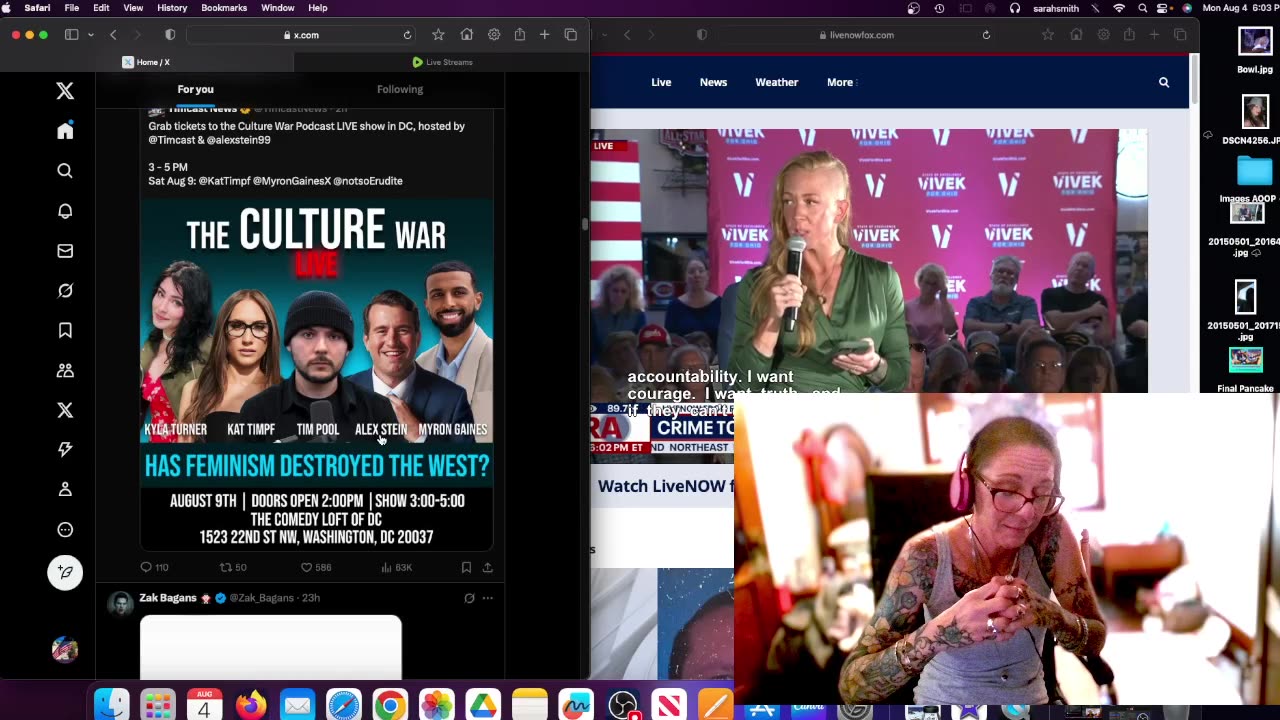
Task: Reply to the Timcast News post
Action: point(154,567)
